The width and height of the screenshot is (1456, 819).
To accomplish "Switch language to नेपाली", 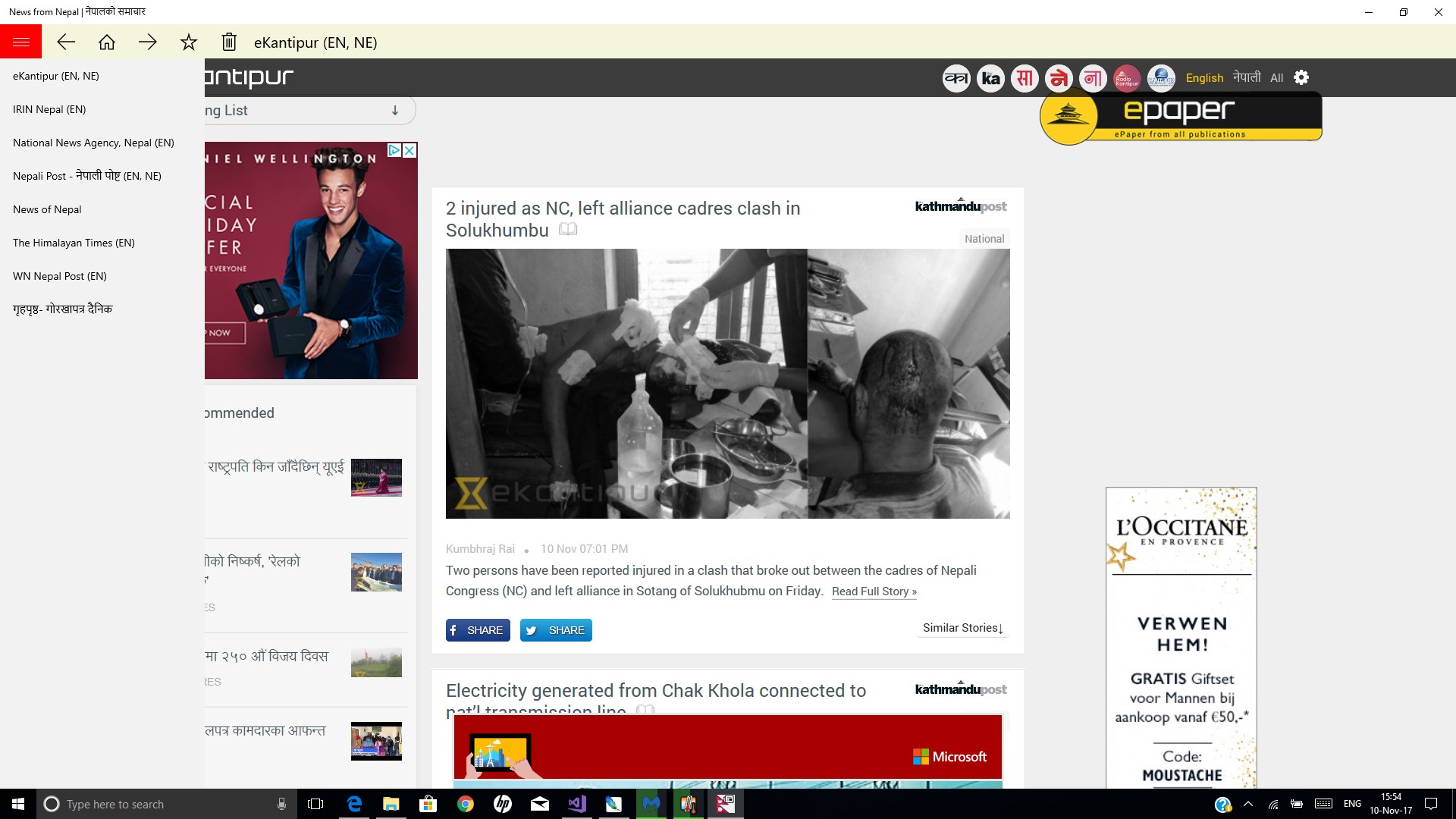I will point(1247,77).
